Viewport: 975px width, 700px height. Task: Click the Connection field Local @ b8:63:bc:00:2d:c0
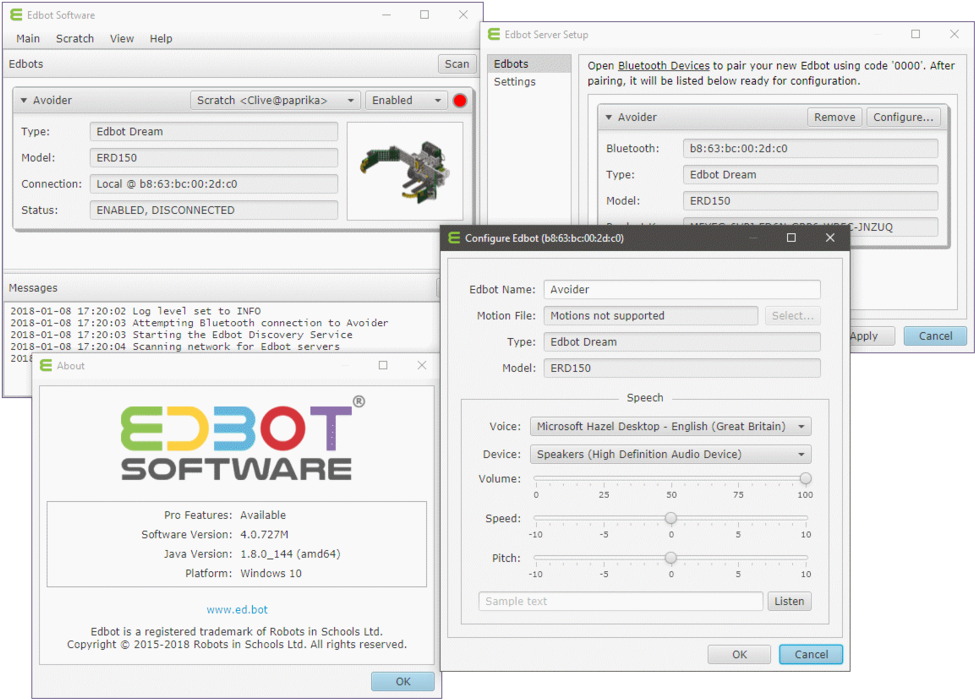pos(214,184)
